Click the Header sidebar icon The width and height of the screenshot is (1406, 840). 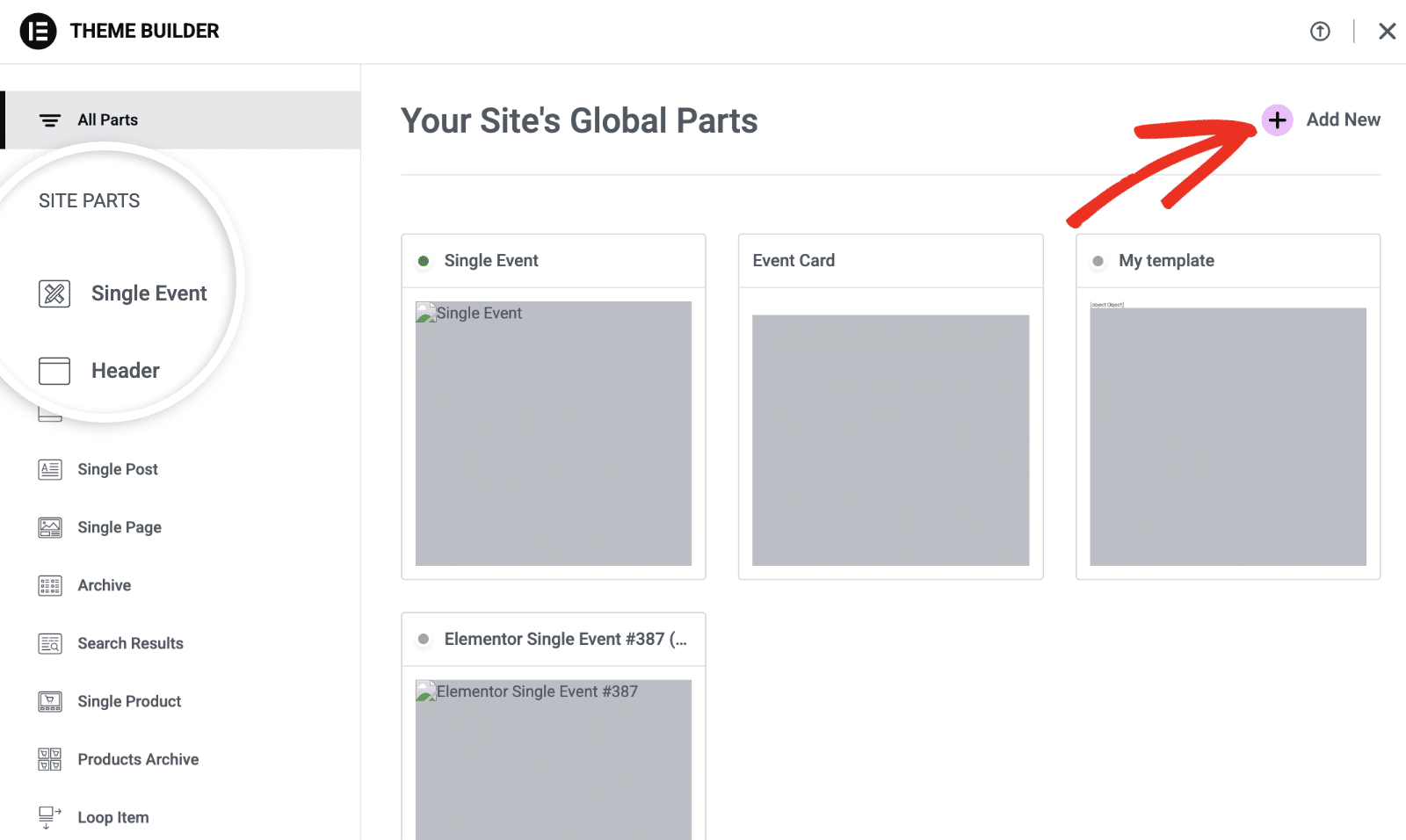coord(54,371)
